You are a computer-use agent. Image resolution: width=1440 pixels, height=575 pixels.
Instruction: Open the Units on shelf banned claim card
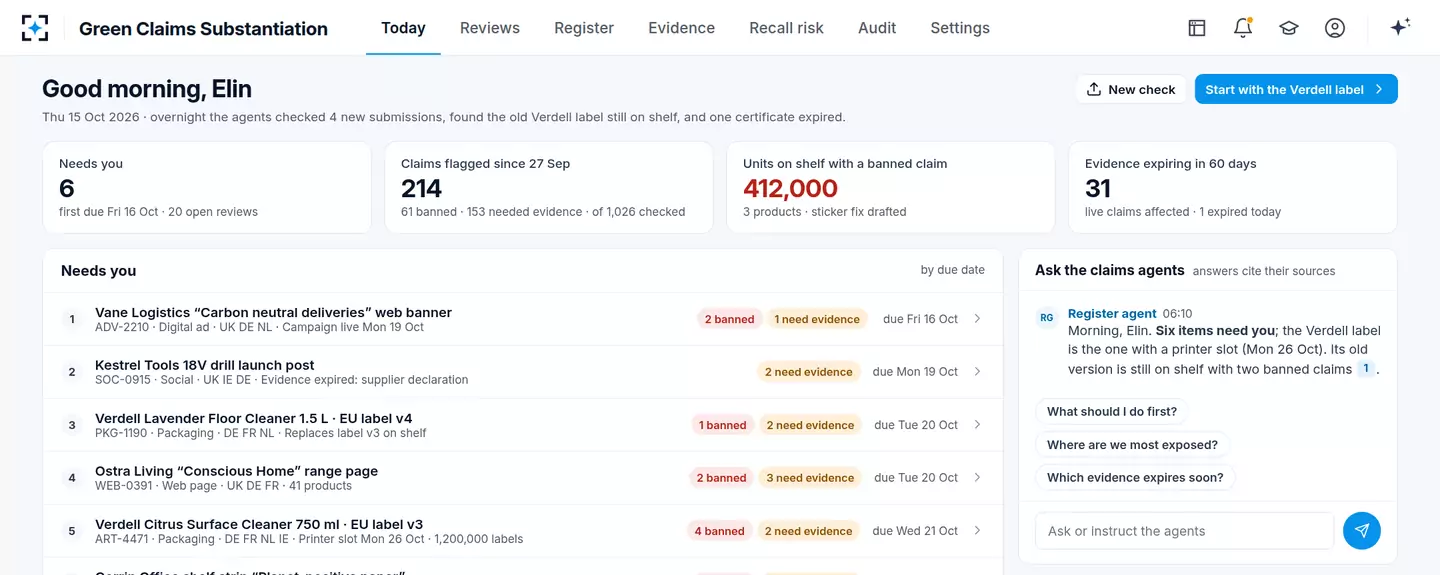[x=891, y=188]
